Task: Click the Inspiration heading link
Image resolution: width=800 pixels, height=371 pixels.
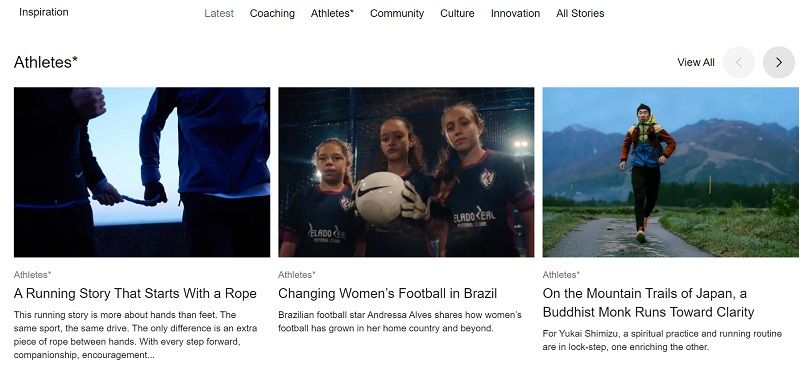Action: coord(43,12)
